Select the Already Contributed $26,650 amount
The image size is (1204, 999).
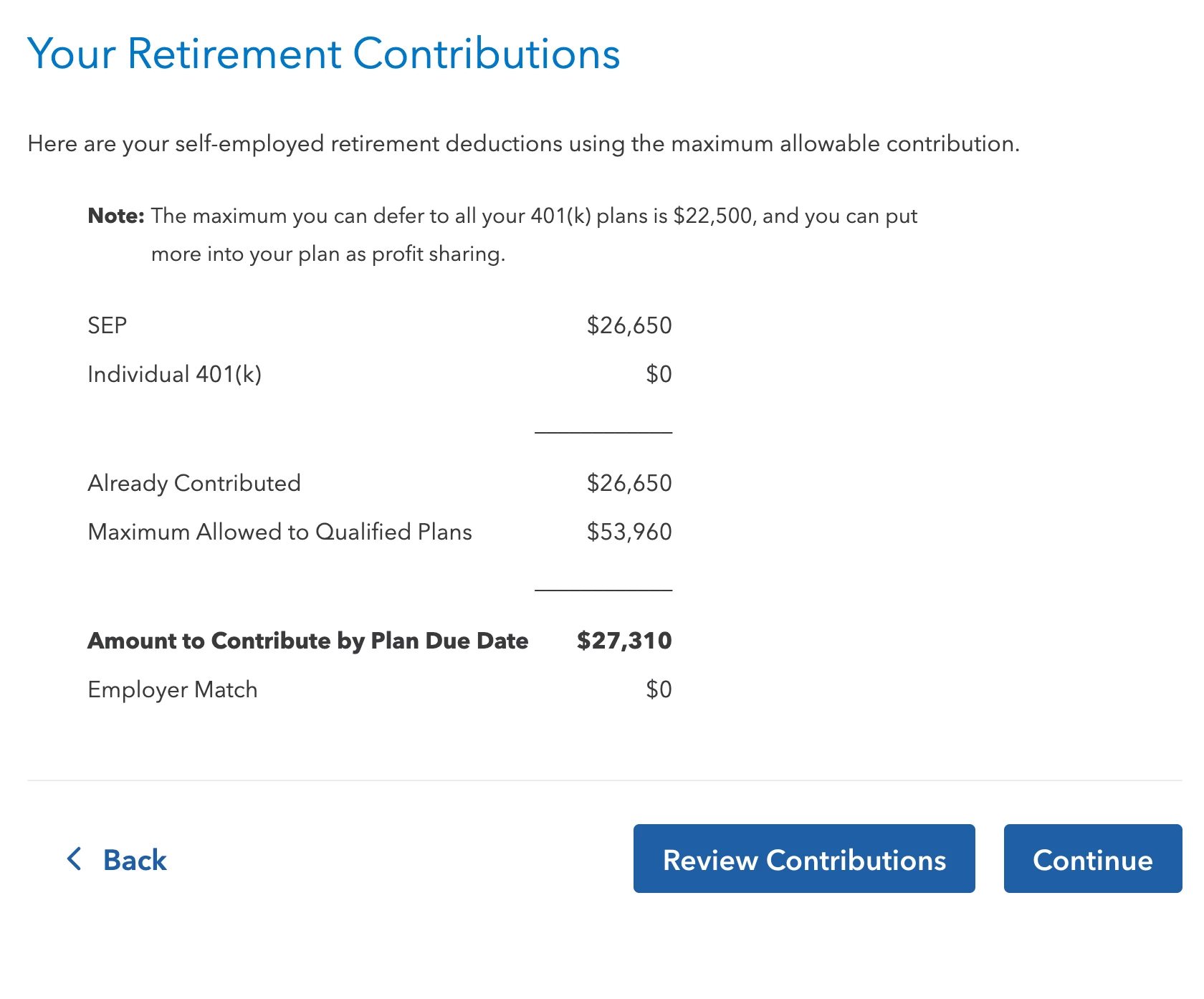coord(629,483)
